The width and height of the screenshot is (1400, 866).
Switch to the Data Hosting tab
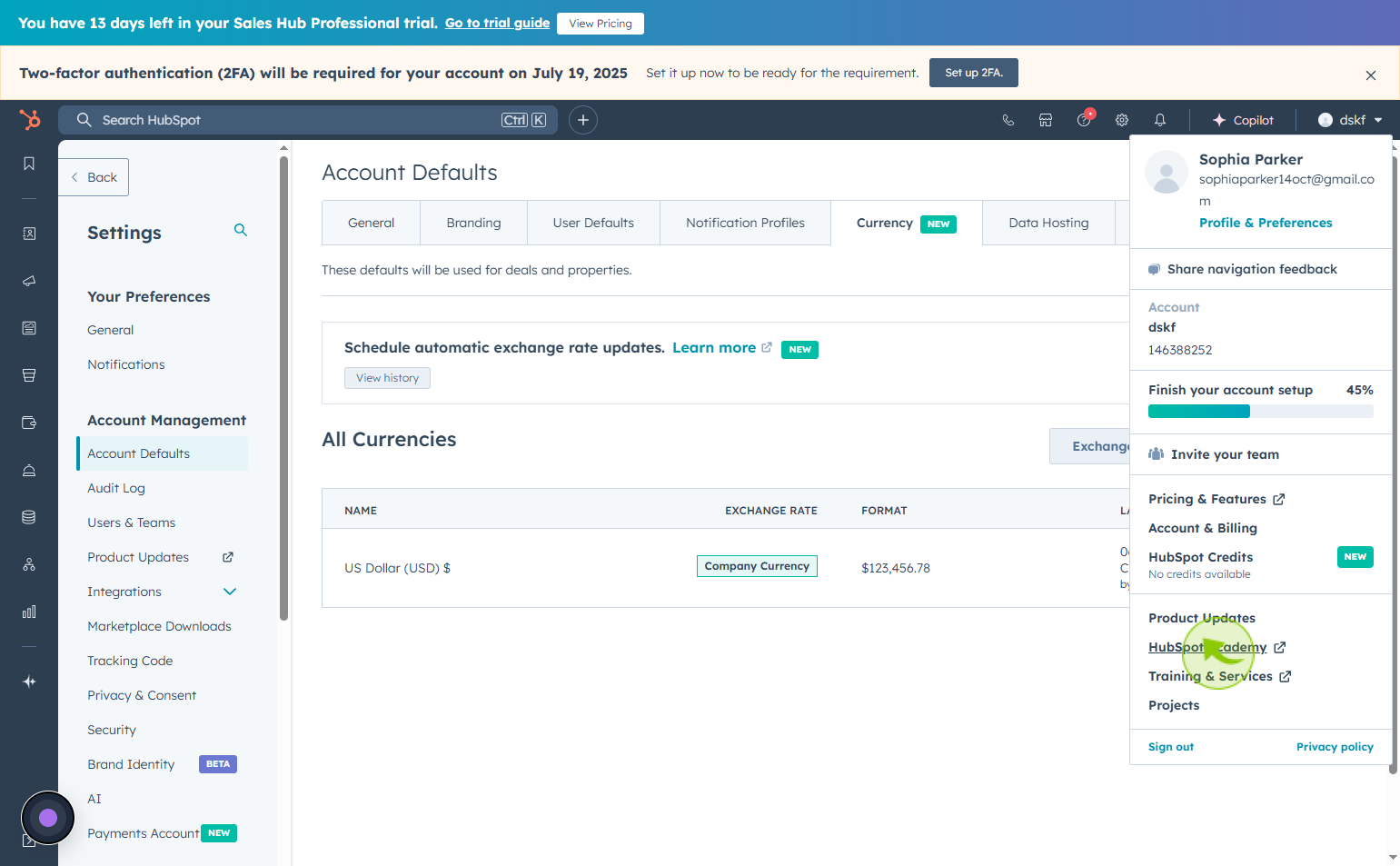pyautogui.click(x=1048, y=223)
